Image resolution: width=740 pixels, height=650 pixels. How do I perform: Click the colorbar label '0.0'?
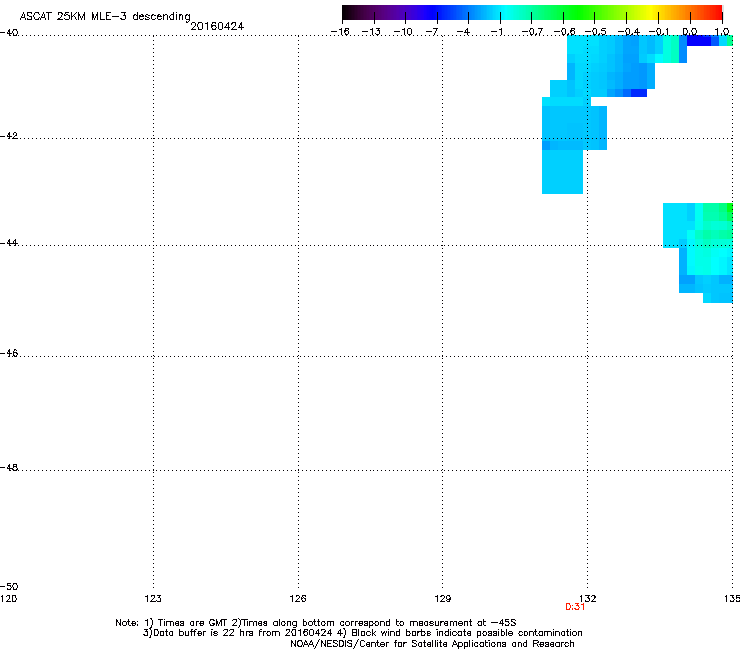[x=690, y=32]
